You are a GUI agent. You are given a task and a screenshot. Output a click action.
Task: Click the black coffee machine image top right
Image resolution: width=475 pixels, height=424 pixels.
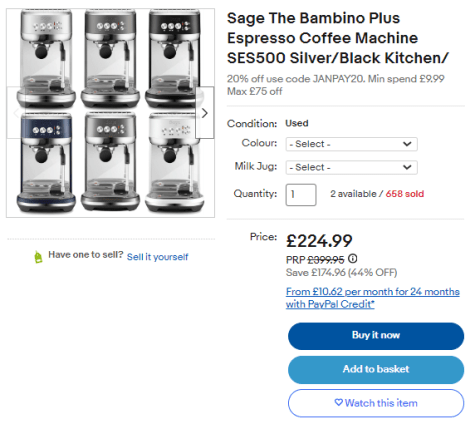click(x=173, y=59)
